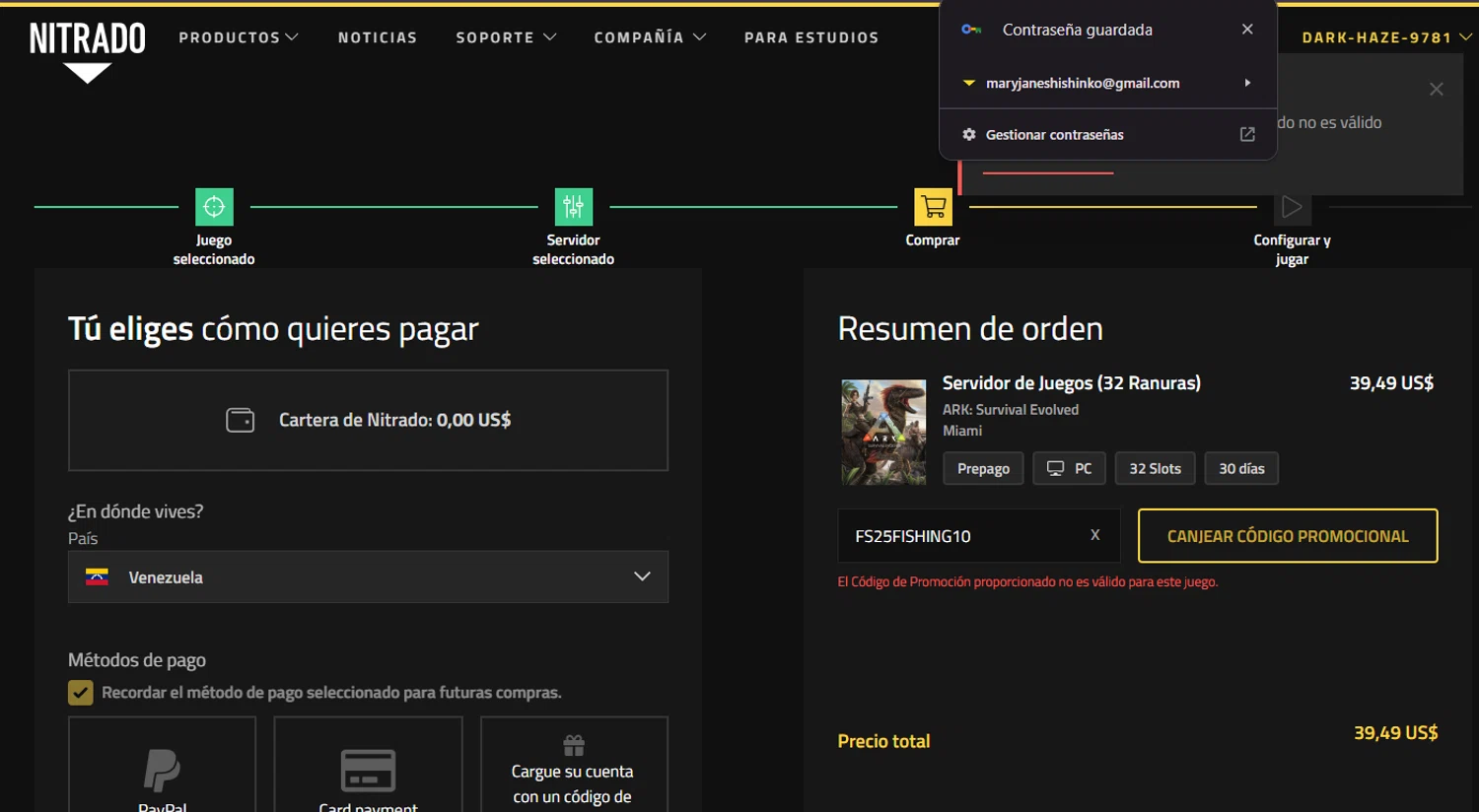This screenshot has height=812, width=1479.
Task: Click the ¿En dónde vives? label
Action: coord(135,511)
